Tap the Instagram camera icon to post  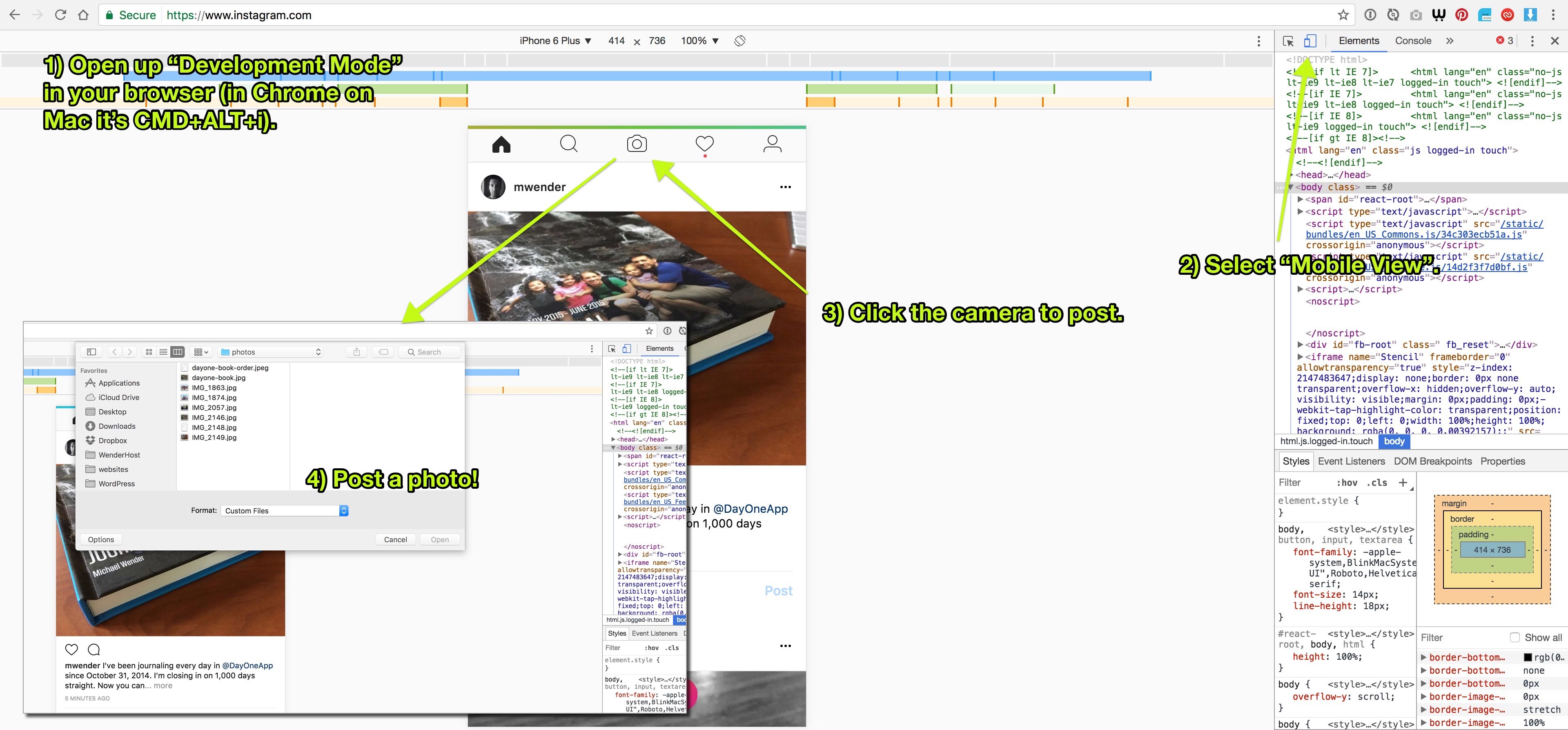pos(637,144)
